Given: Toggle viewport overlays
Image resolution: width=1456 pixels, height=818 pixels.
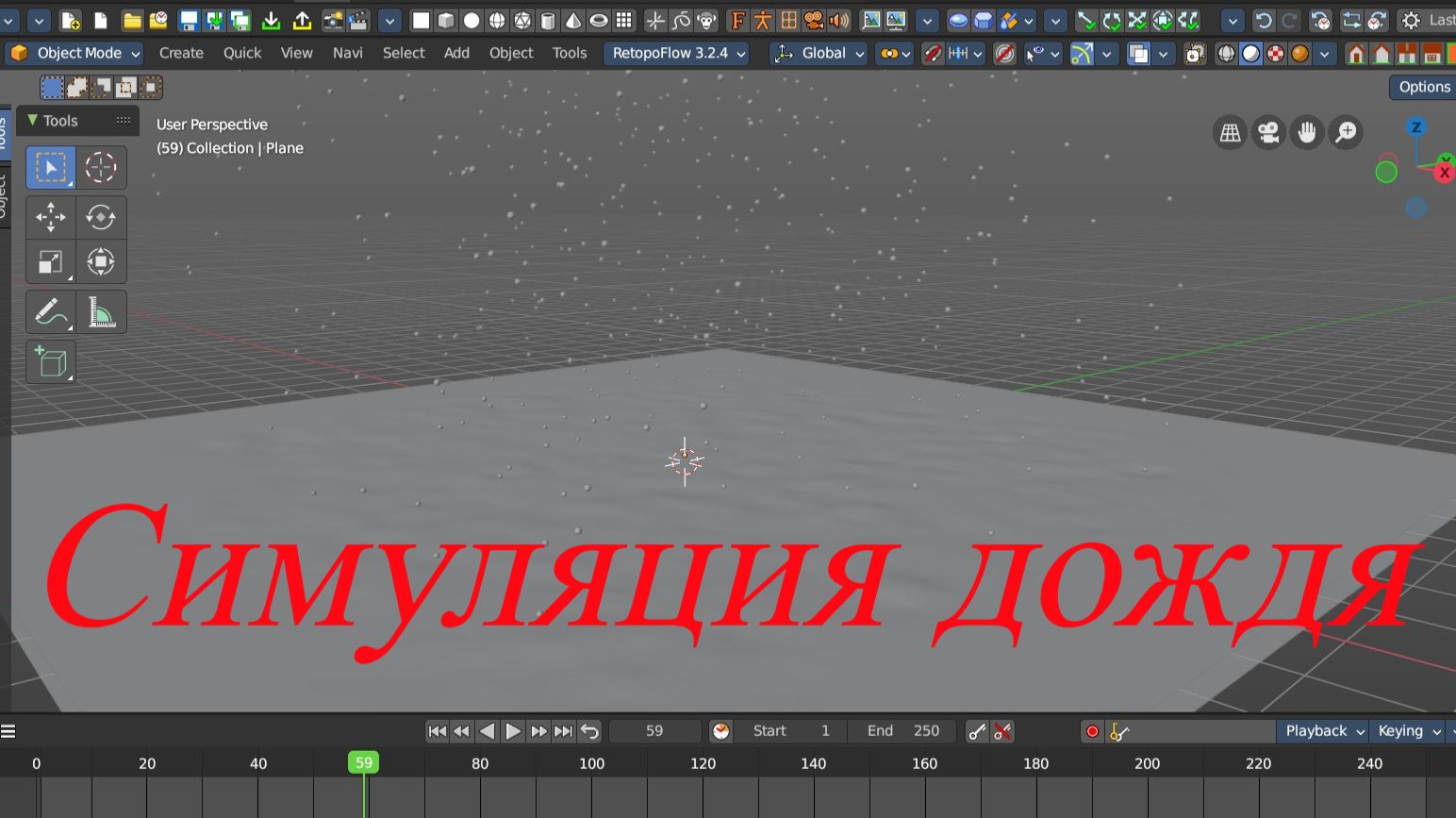Looking at the screenshot, I should (x=1139, y=54).
